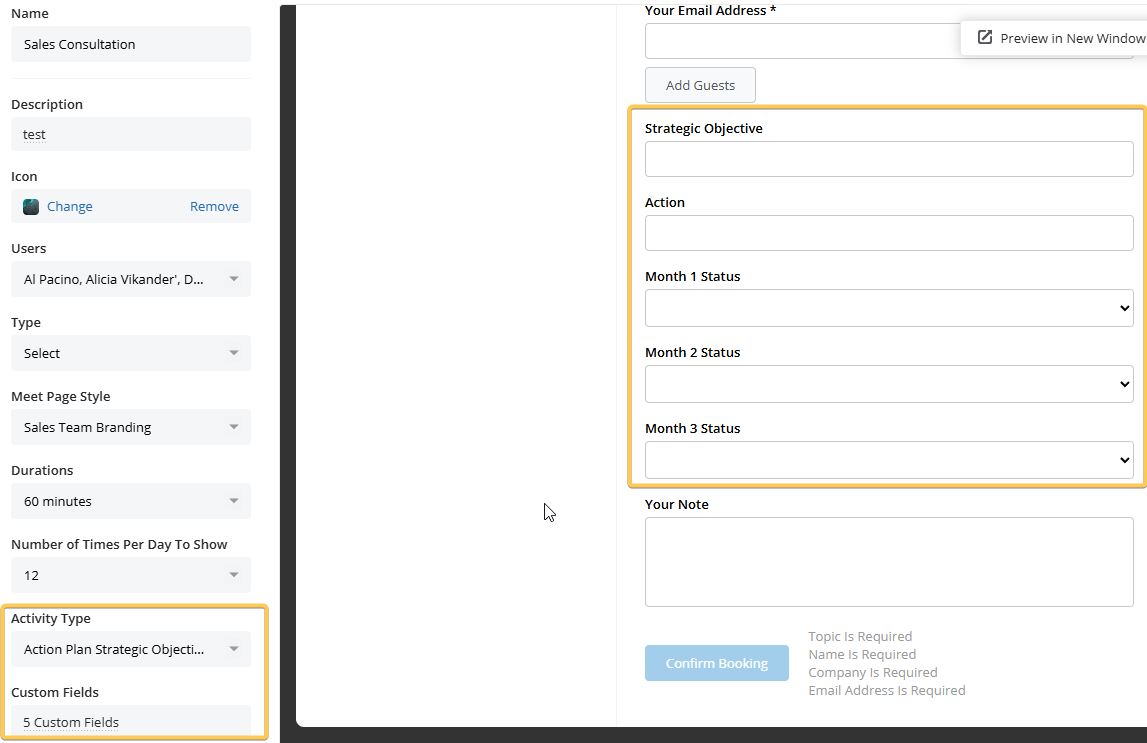Click the Name field Sales Consultation
This screenshot has width=1147, height=743.
coord(131,45)
